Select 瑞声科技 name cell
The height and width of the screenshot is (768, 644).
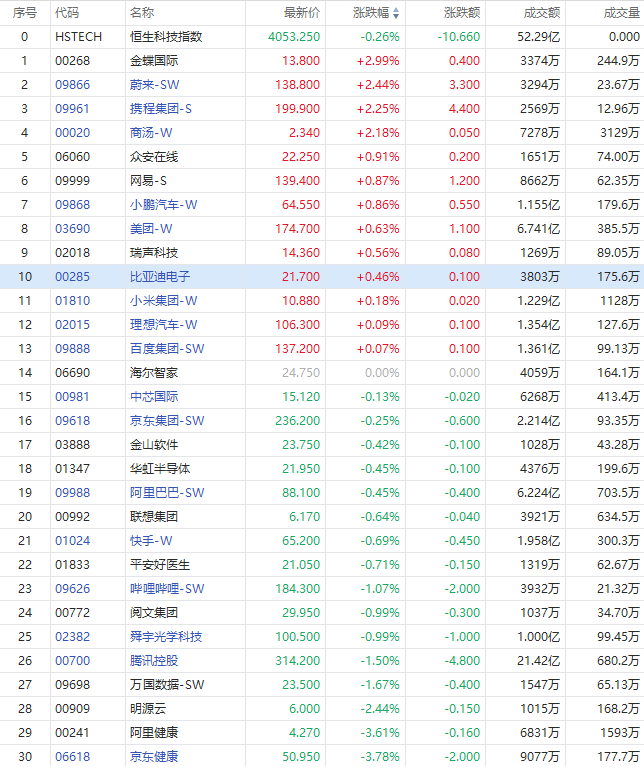click(154, 253)
